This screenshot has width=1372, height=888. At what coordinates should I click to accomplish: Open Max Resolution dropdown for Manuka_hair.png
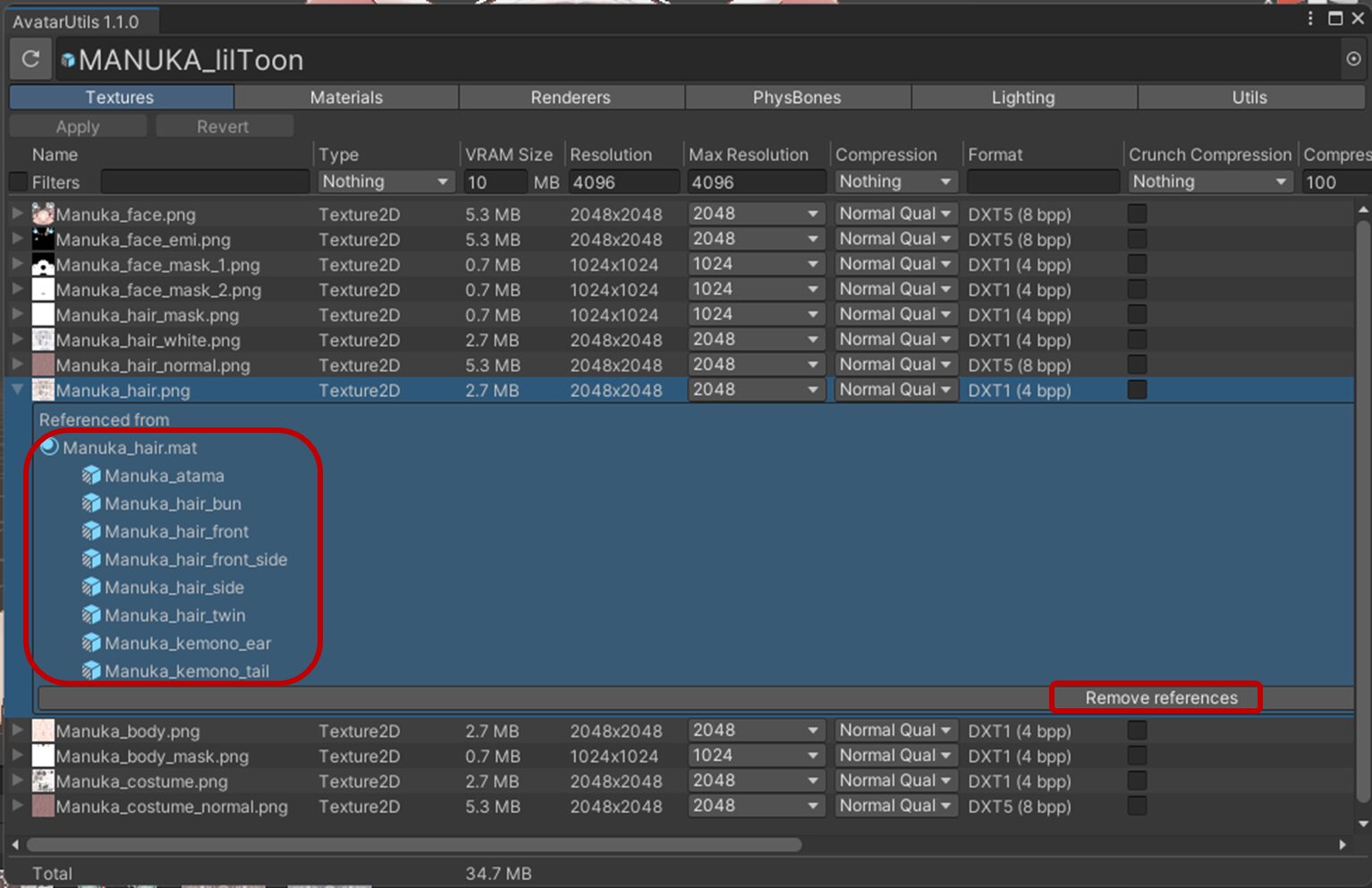[x=756, y=390]
